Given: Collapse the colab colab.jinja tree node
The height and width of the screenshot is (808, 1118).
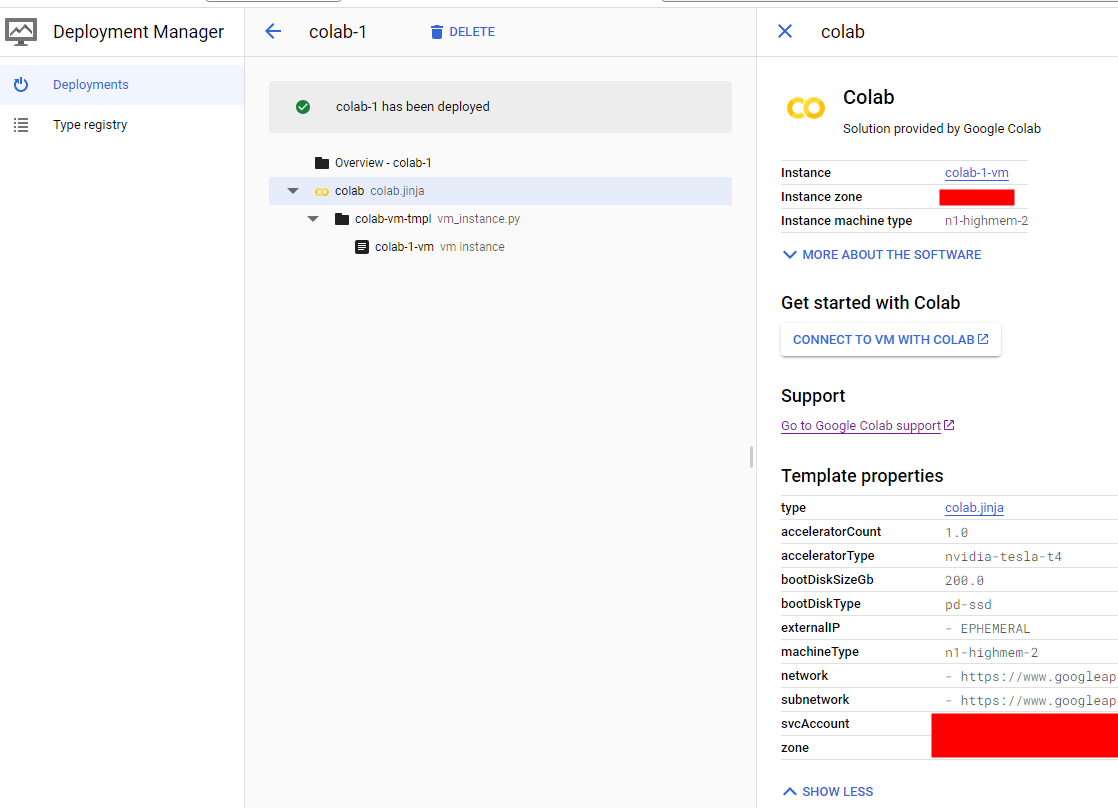Looking at the screenshot, I should [292, 190].
